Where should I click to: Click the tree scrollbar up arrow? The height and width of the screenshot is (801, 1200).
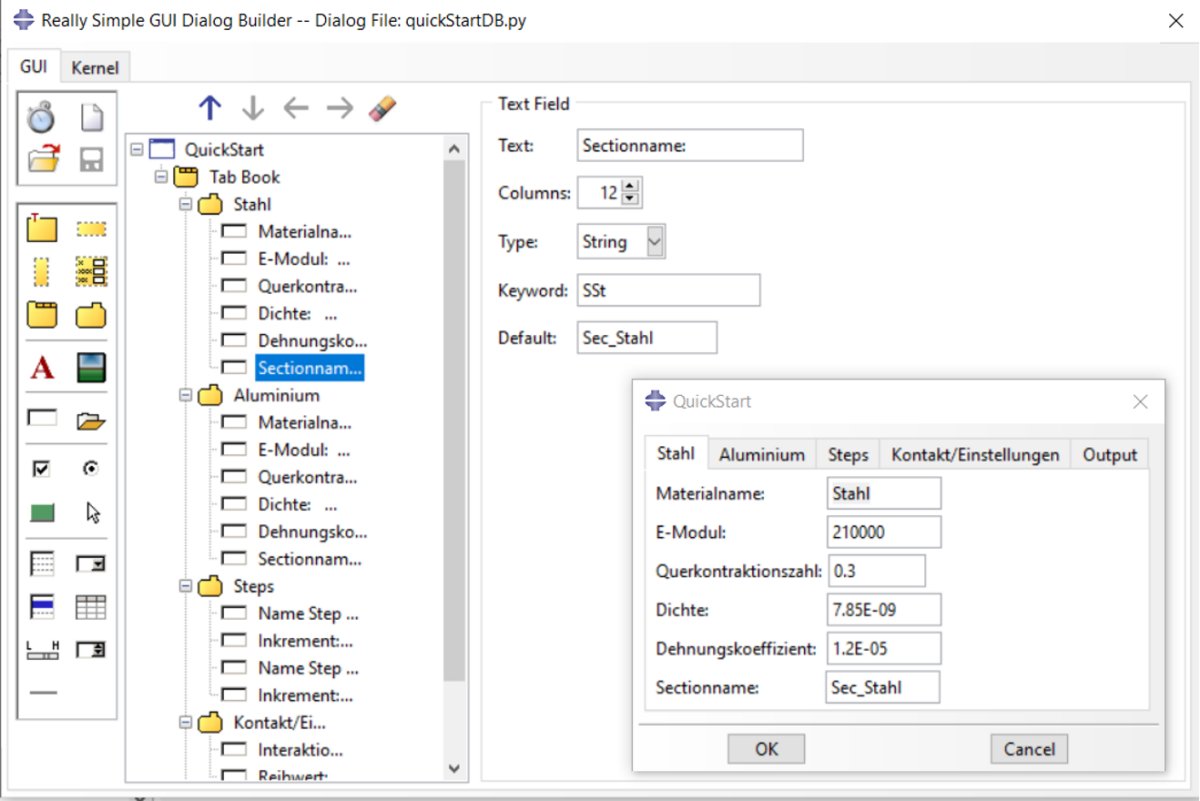(454, 149)
